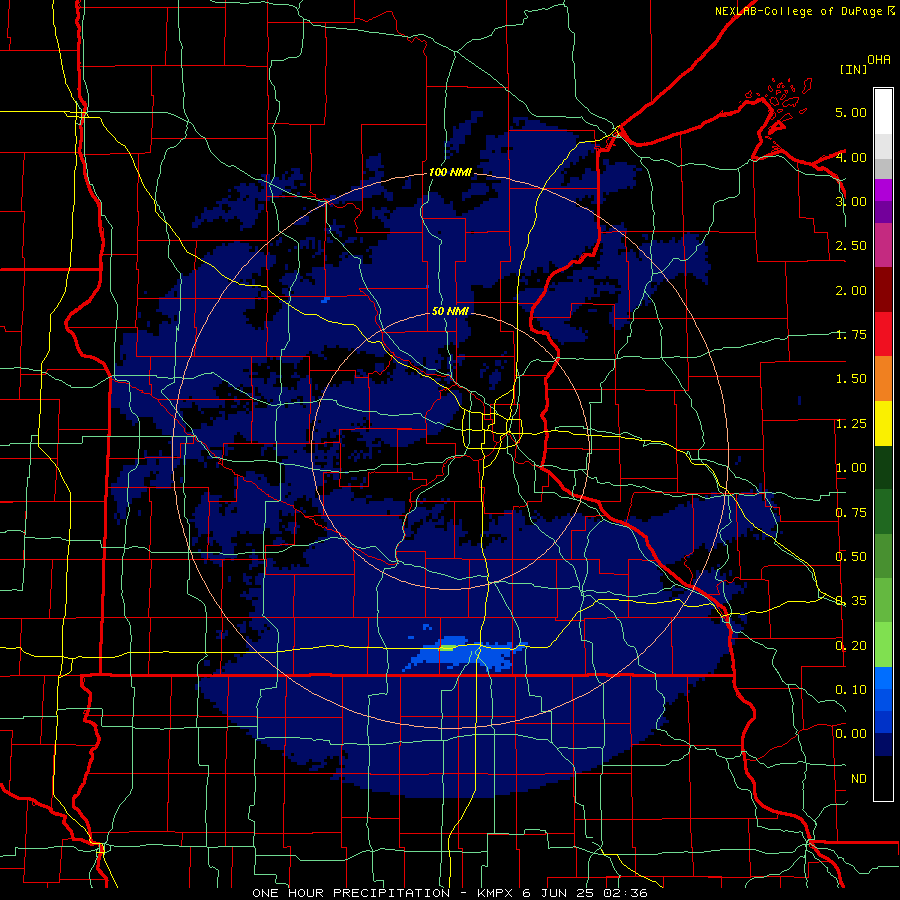Pick the lime green swatch above 0.20
This screenshot has height=900, width=900.
pyautogui.click(x=883, y=645)
